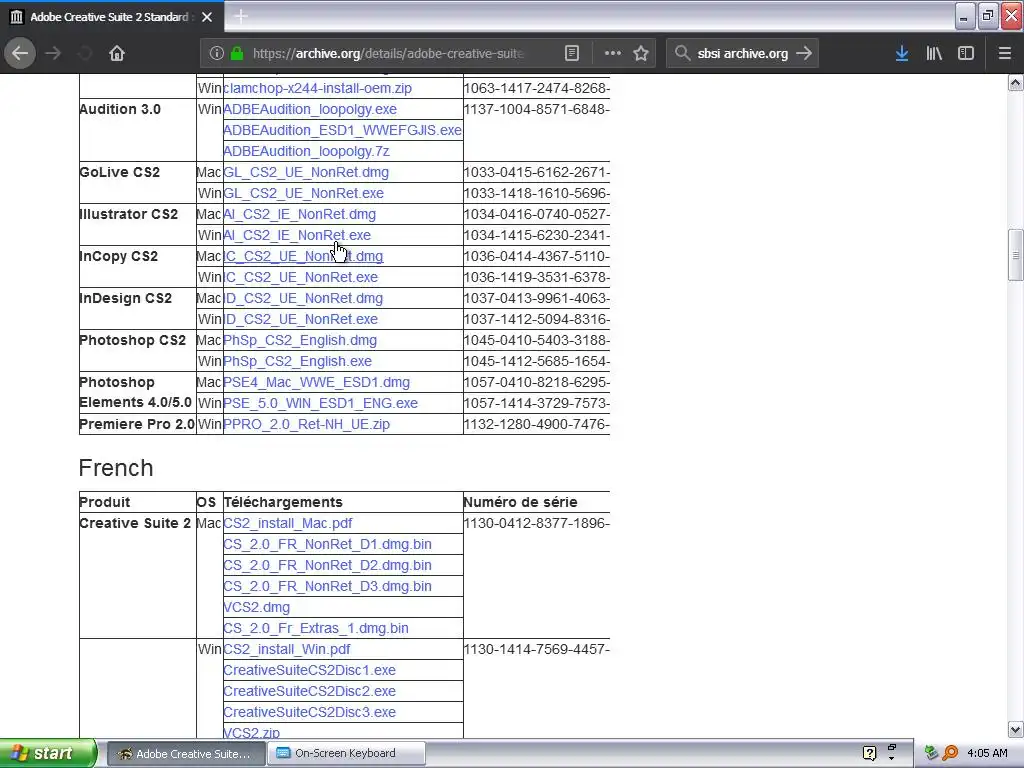Click the orange magnifier tray icon
Screen dimensions: 1024x768
coord(951,753)
